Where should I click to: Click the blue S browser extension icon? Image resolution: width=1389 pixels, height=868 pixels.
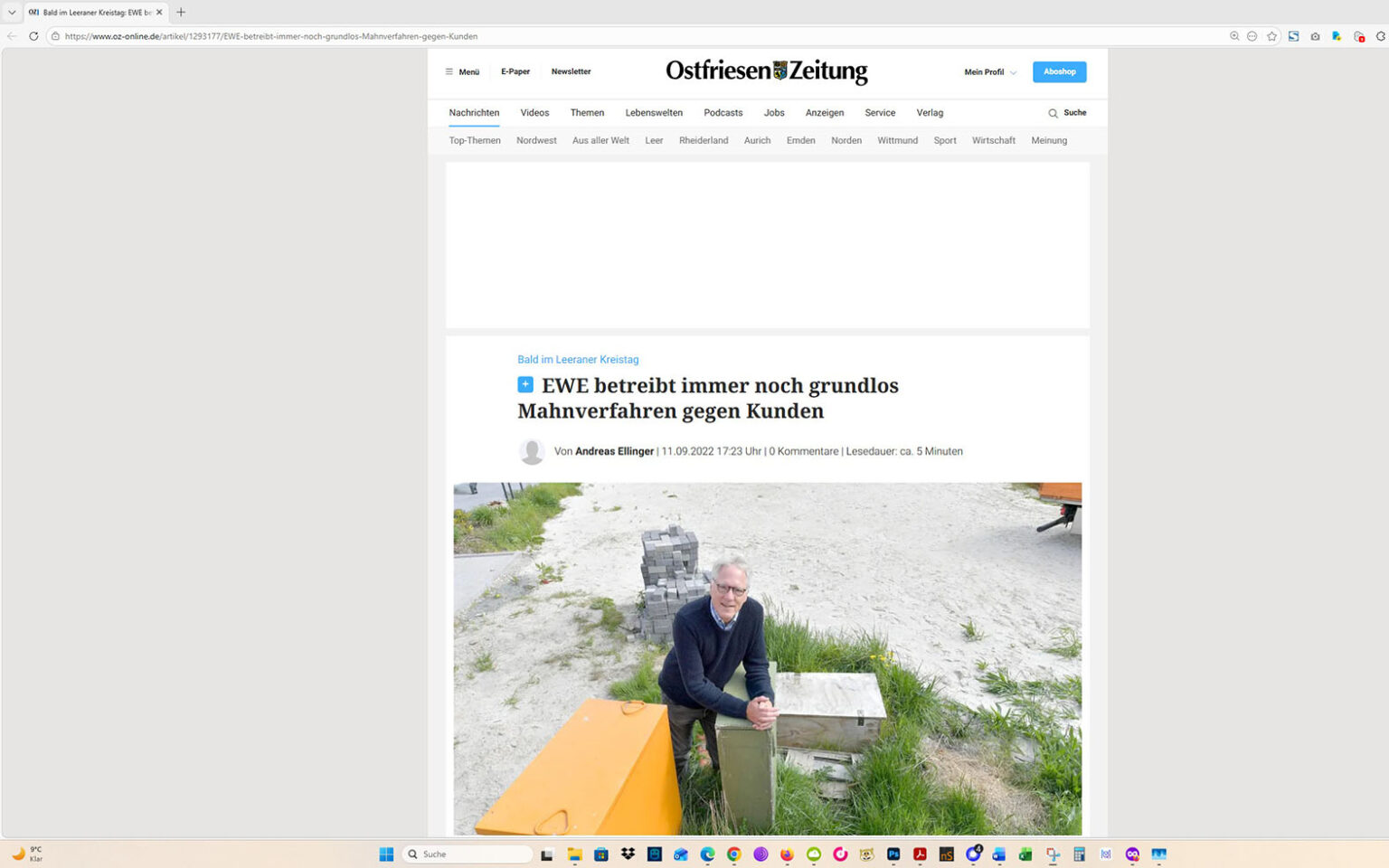click(x=1293, y=36)
